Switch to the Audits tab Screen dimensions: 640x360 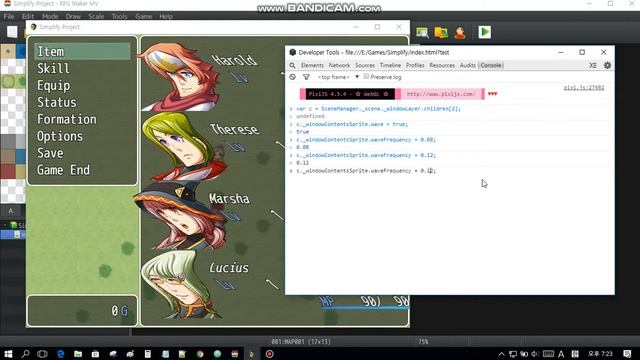[x=468, y=65]
